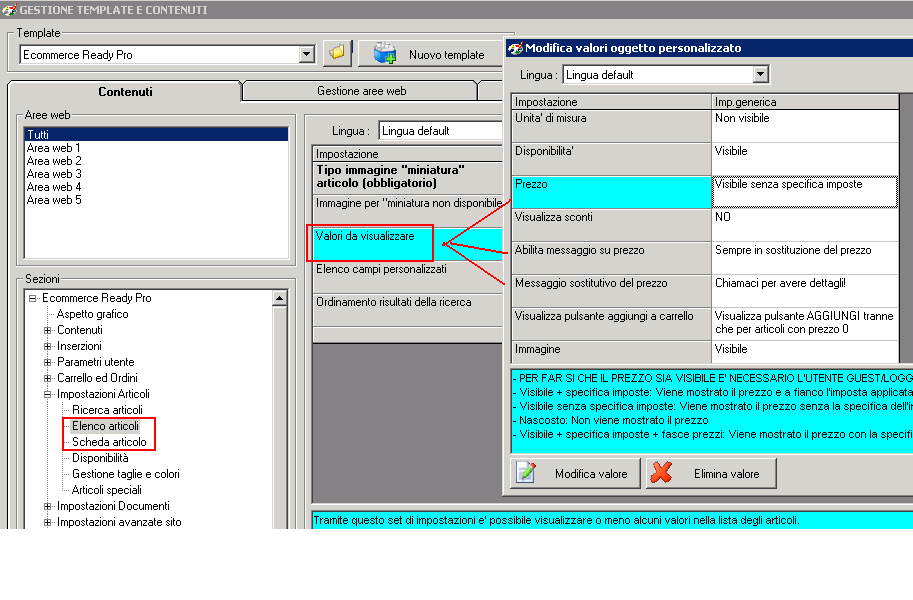Open the Template combo box dropdown arrow
The height and width of the screenshot is (600, 913).
[x=306, y=55]
